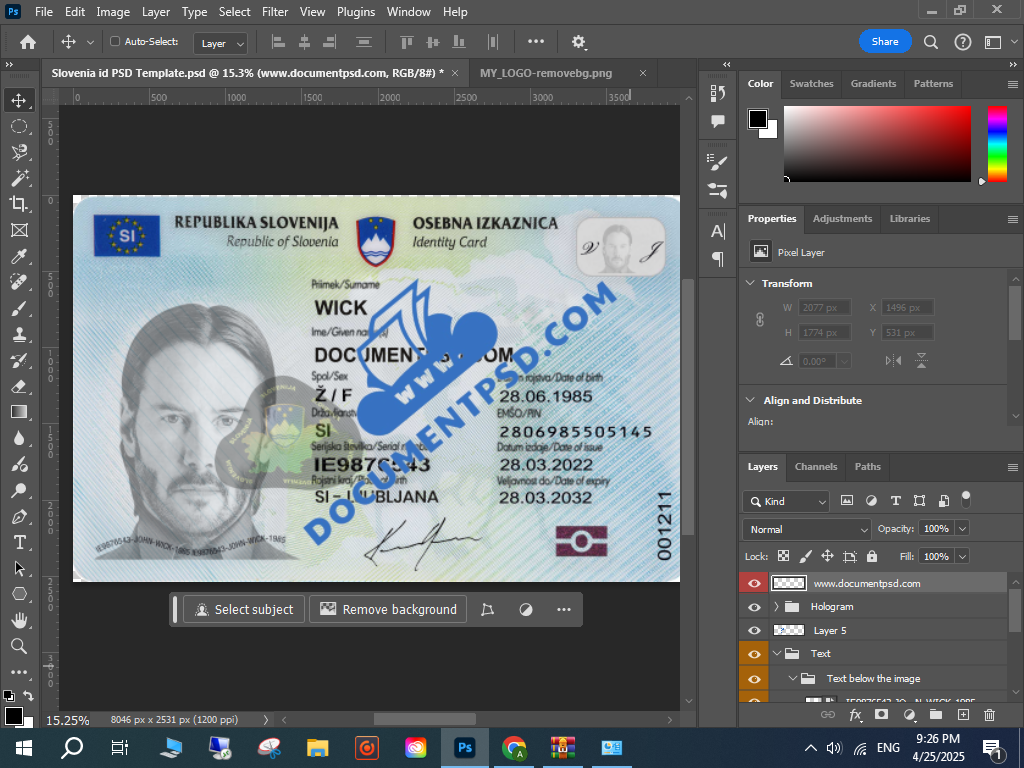1024x768 pixels.
Task: Hide the www.documentpsd.com layer
Action: coord(754,583)
